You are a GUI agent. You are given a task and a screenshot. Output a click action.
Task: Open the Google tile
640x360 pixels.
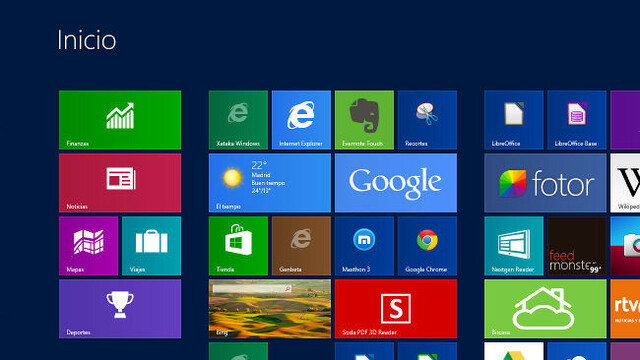(396, 183)
